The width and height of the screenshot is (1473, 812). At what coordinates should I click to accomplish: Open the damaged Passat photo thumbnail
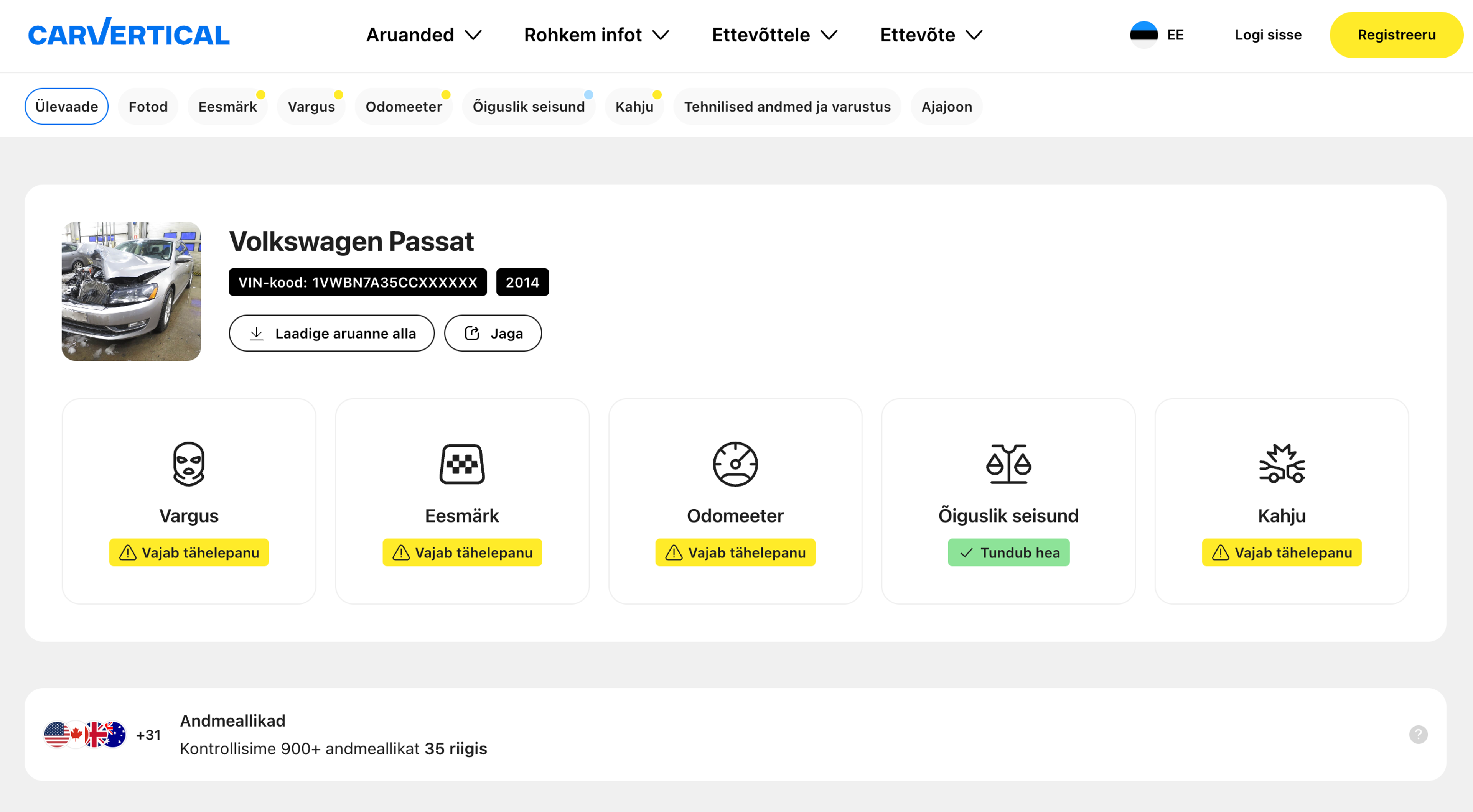[131, 291]
